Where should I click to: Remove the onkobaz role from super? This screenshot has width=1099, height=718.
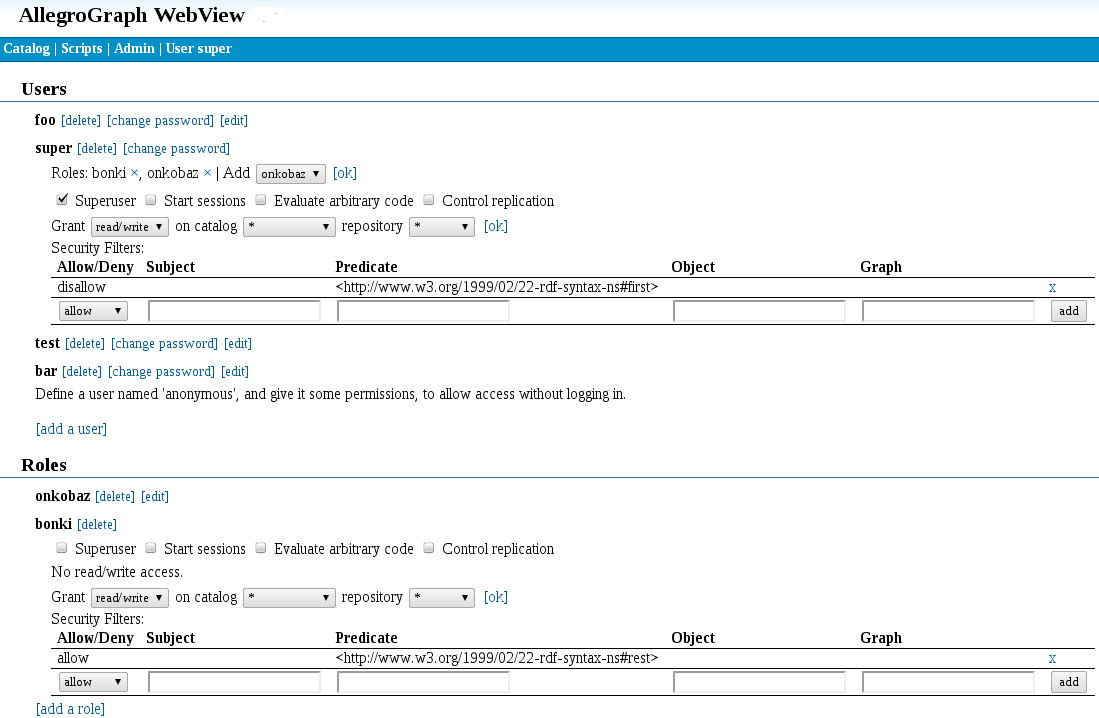point(207,173)
